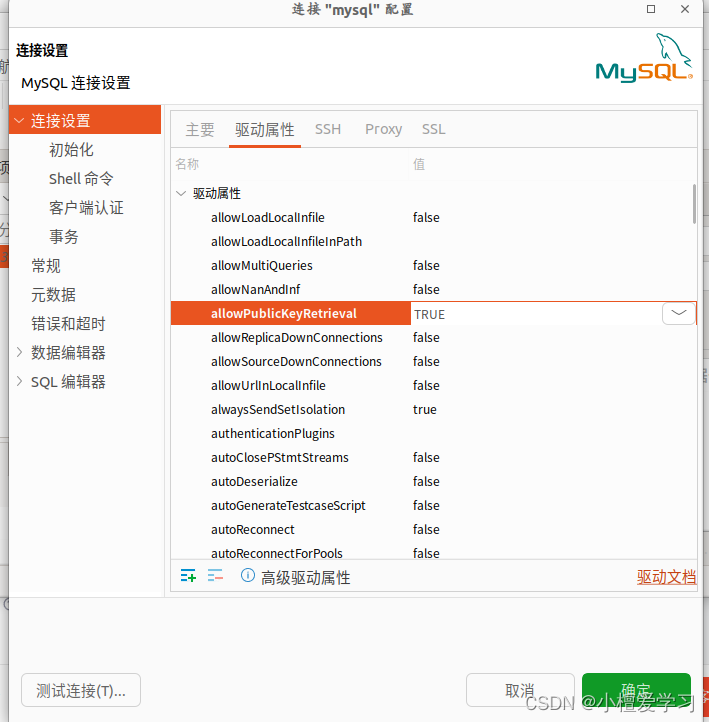Select 元数据 in the sidebar

53,295
